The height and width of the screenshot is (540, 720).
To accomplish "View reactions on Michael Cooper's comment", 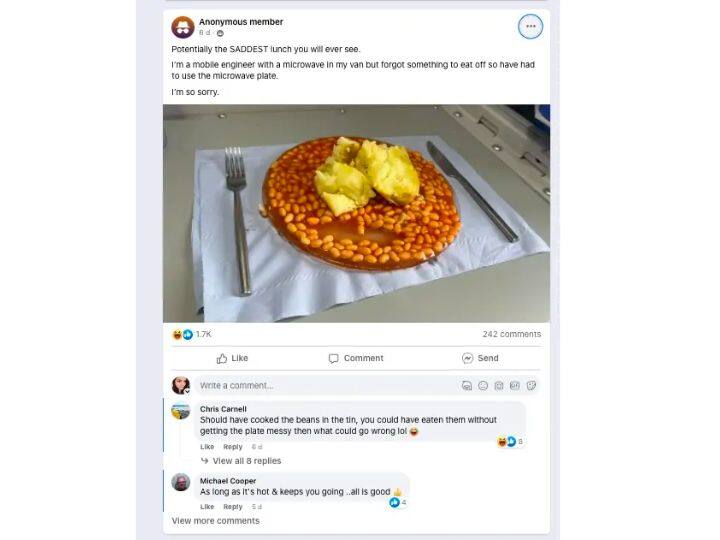I will click(397, 502).
